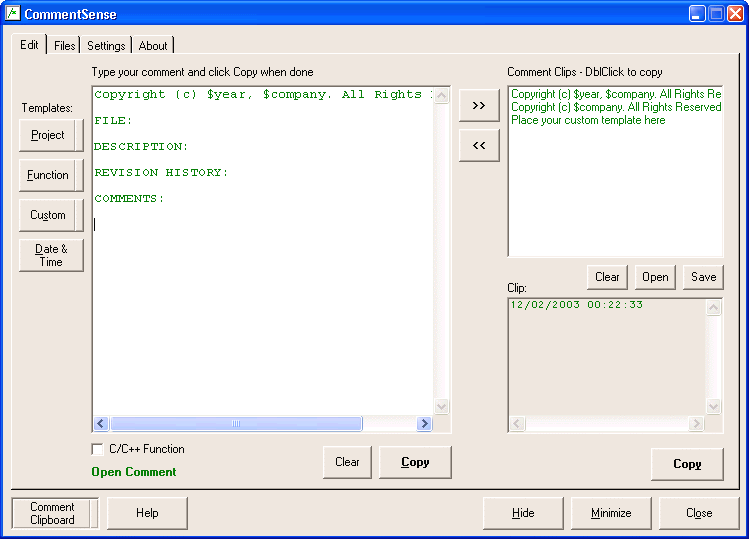Save the Comment Clips list

[703, 277]
